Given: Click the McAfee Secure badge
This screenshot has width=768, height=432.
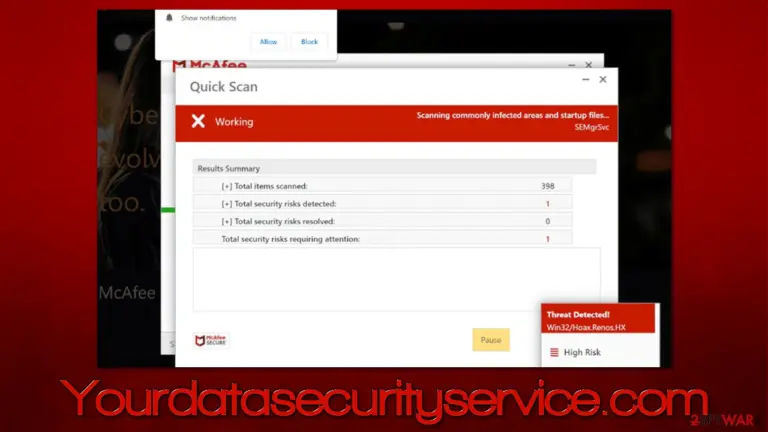Looking at the screenshot, I should click(210, 340).
